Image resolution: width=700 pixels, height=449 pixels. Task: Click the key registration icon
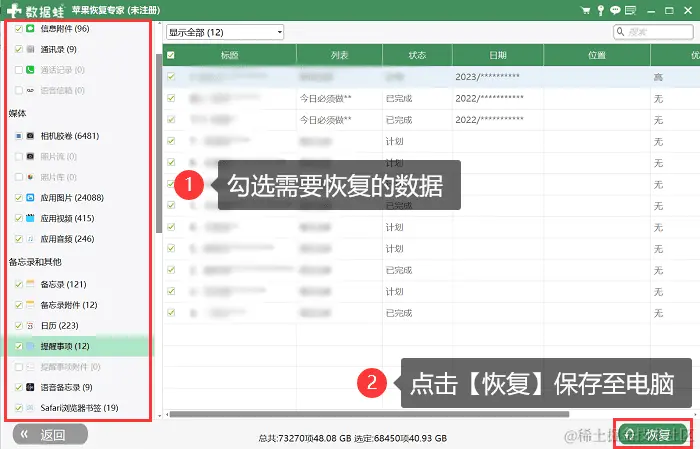click(x=600, y=10)
